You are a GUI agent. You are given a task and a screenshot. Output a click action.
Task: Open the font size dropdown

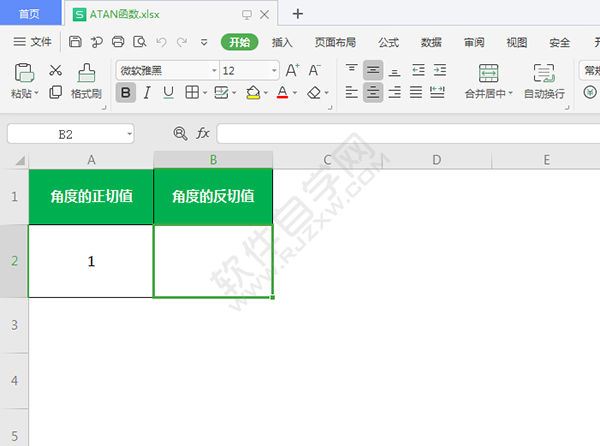coord(274,70)
